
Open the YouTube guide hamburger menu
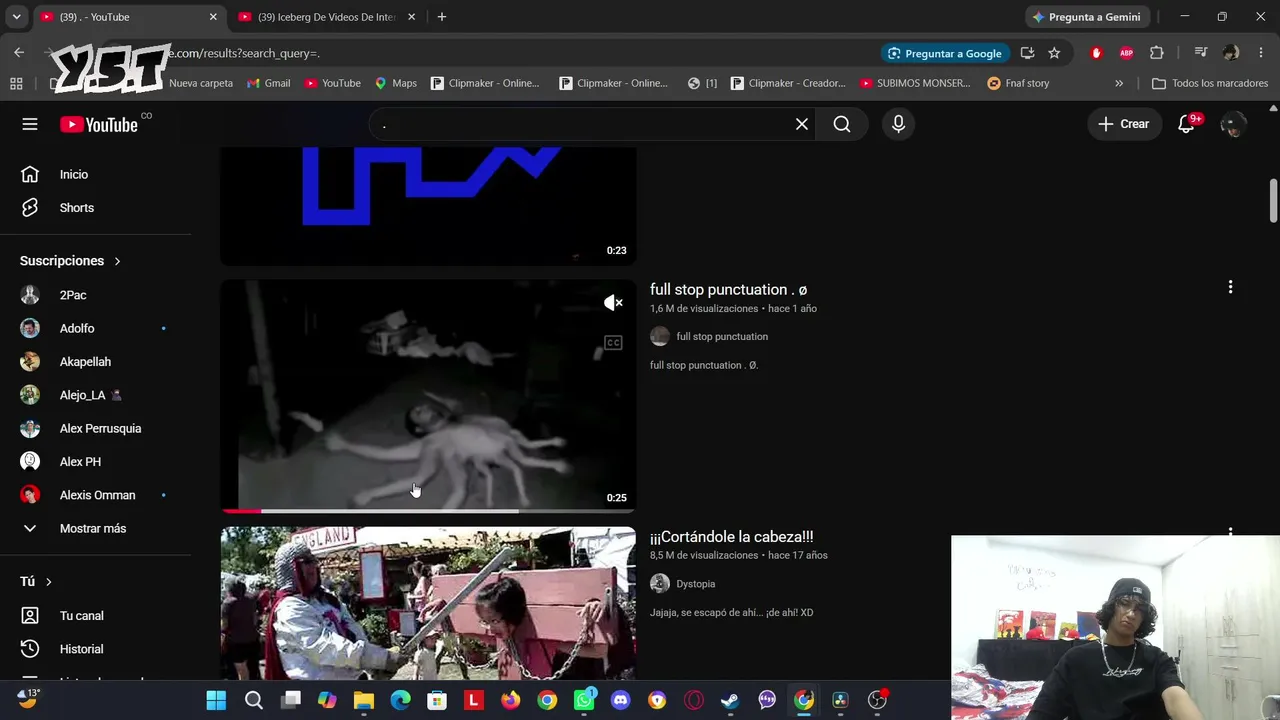30,124
